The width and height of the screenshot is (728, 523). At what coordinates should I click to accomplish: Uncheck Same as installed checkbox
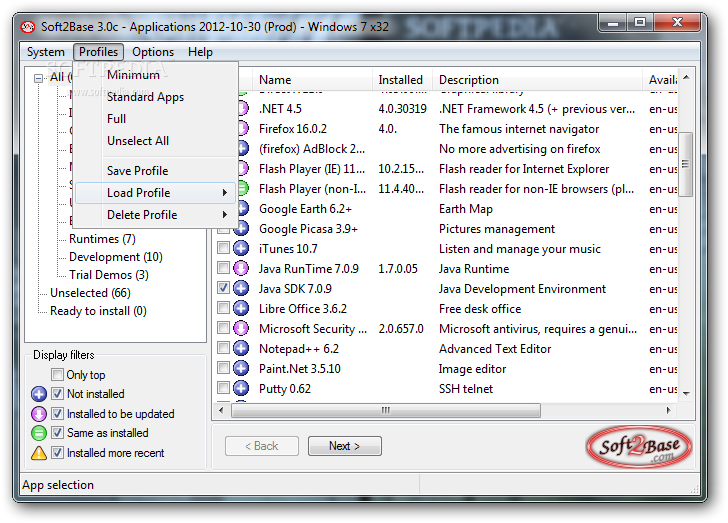click(x=57, y=433)
